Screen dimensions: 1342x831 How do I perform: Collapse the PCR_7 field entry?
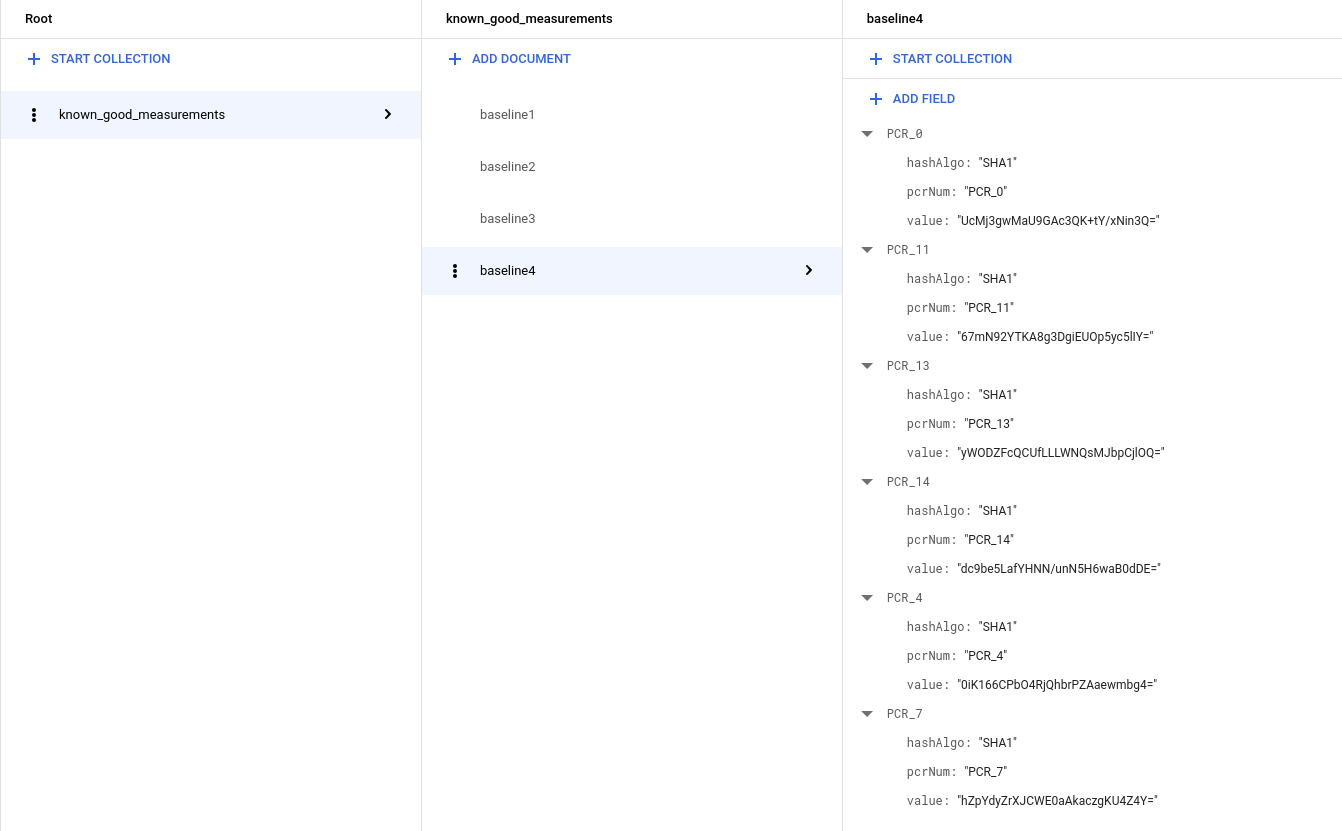tap(866, 714)
